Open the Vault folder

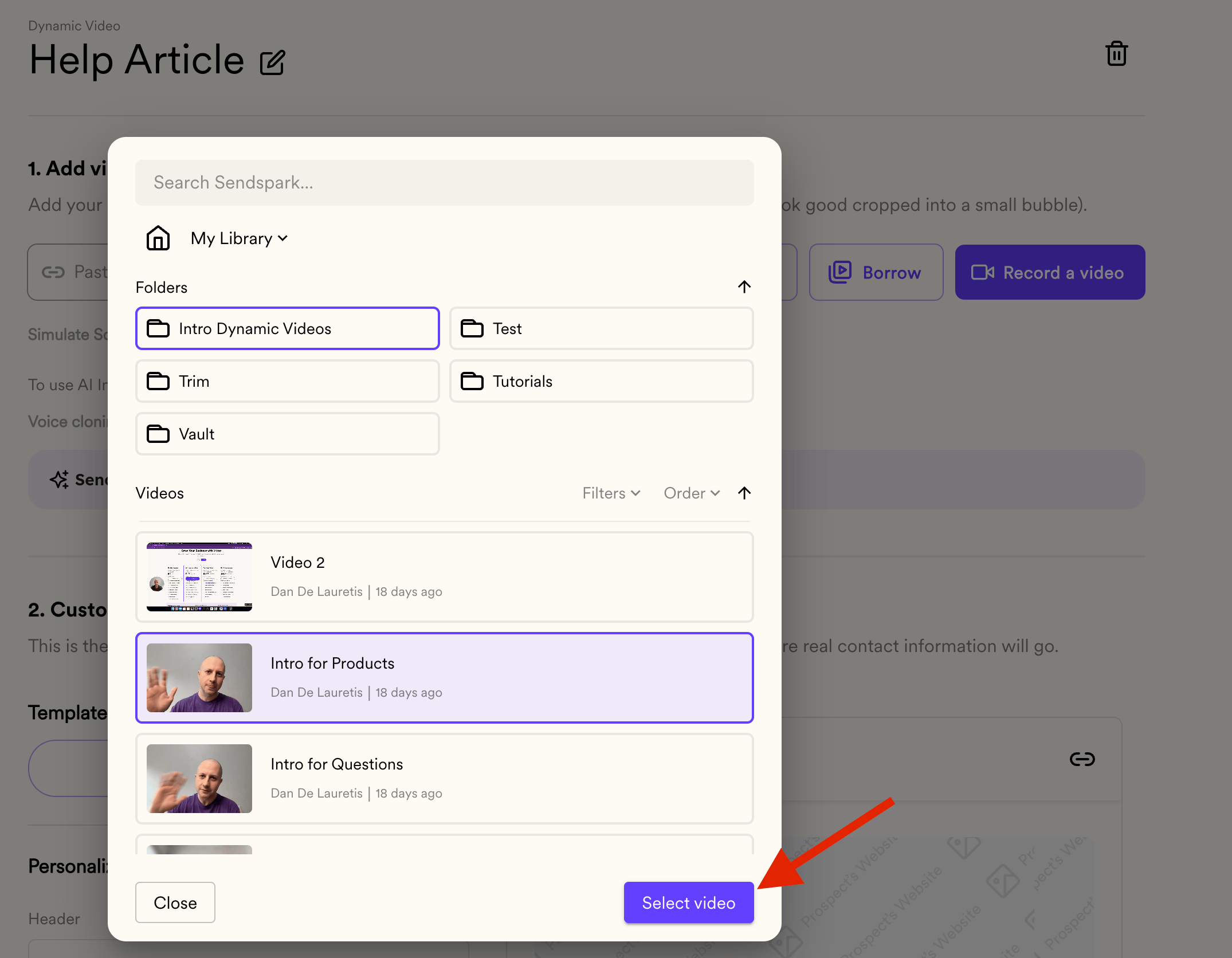point(288,434)
